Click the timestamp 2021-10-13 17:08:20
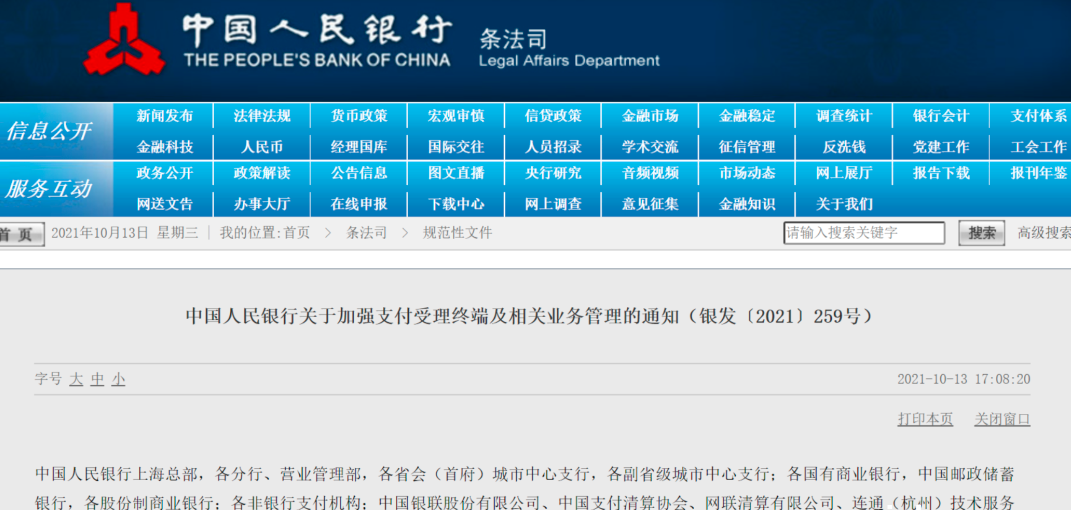This screenshot has height=510, width=1071. (x=964, y=380)
